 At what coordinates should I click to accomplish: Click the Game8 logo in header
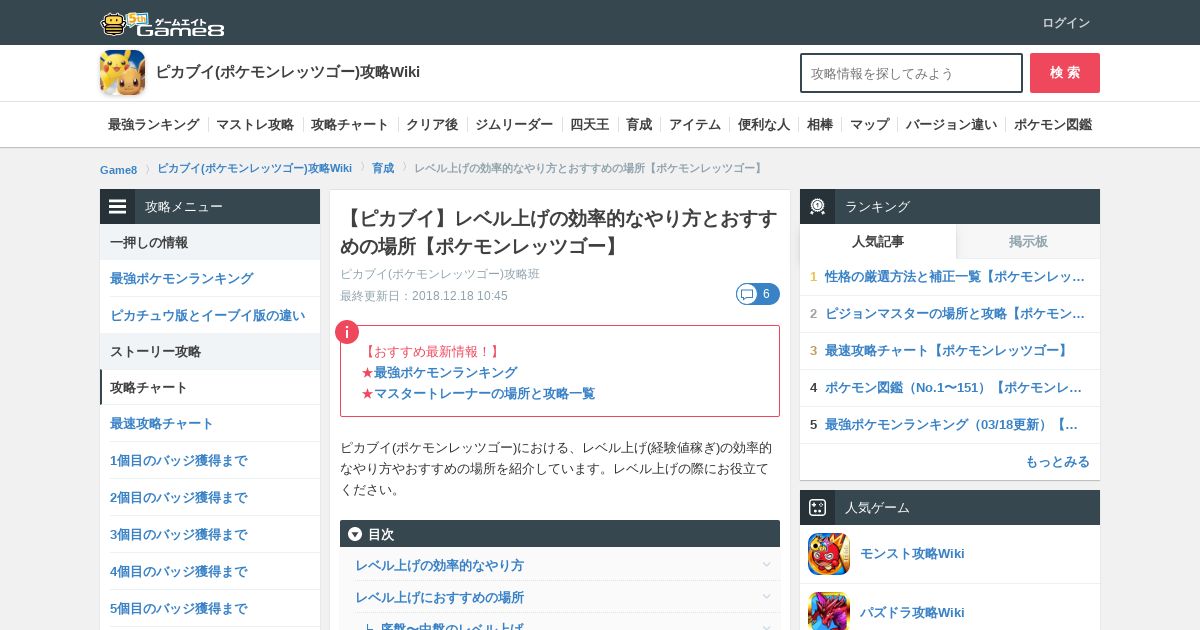(162, 23)
